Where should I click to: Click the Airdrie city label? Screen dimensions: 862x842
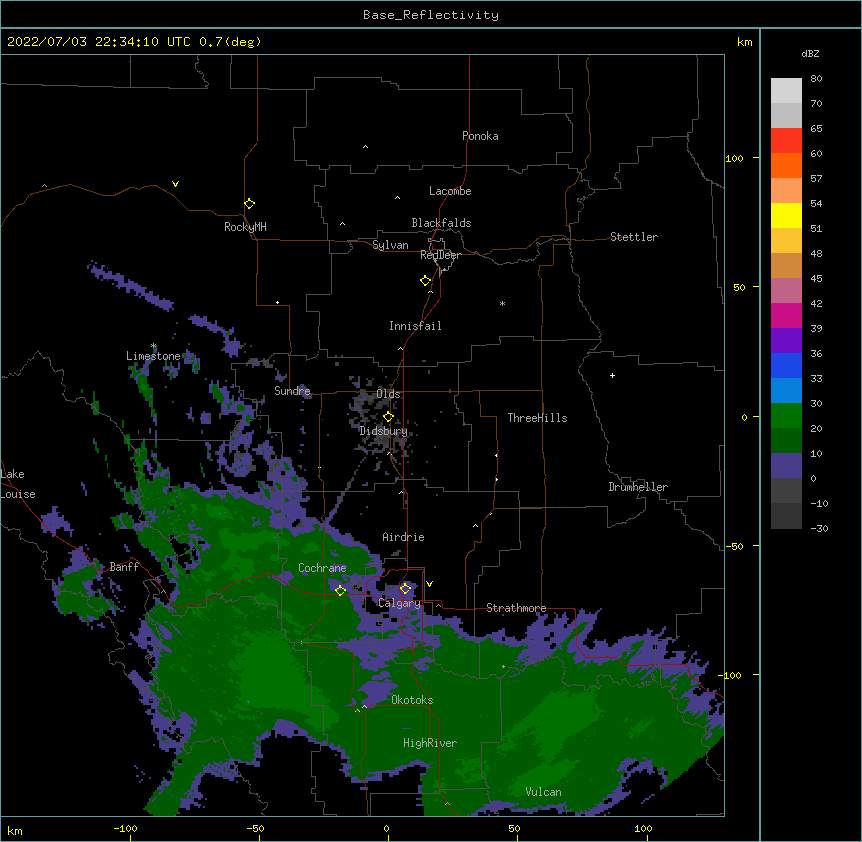pos(403,537)
